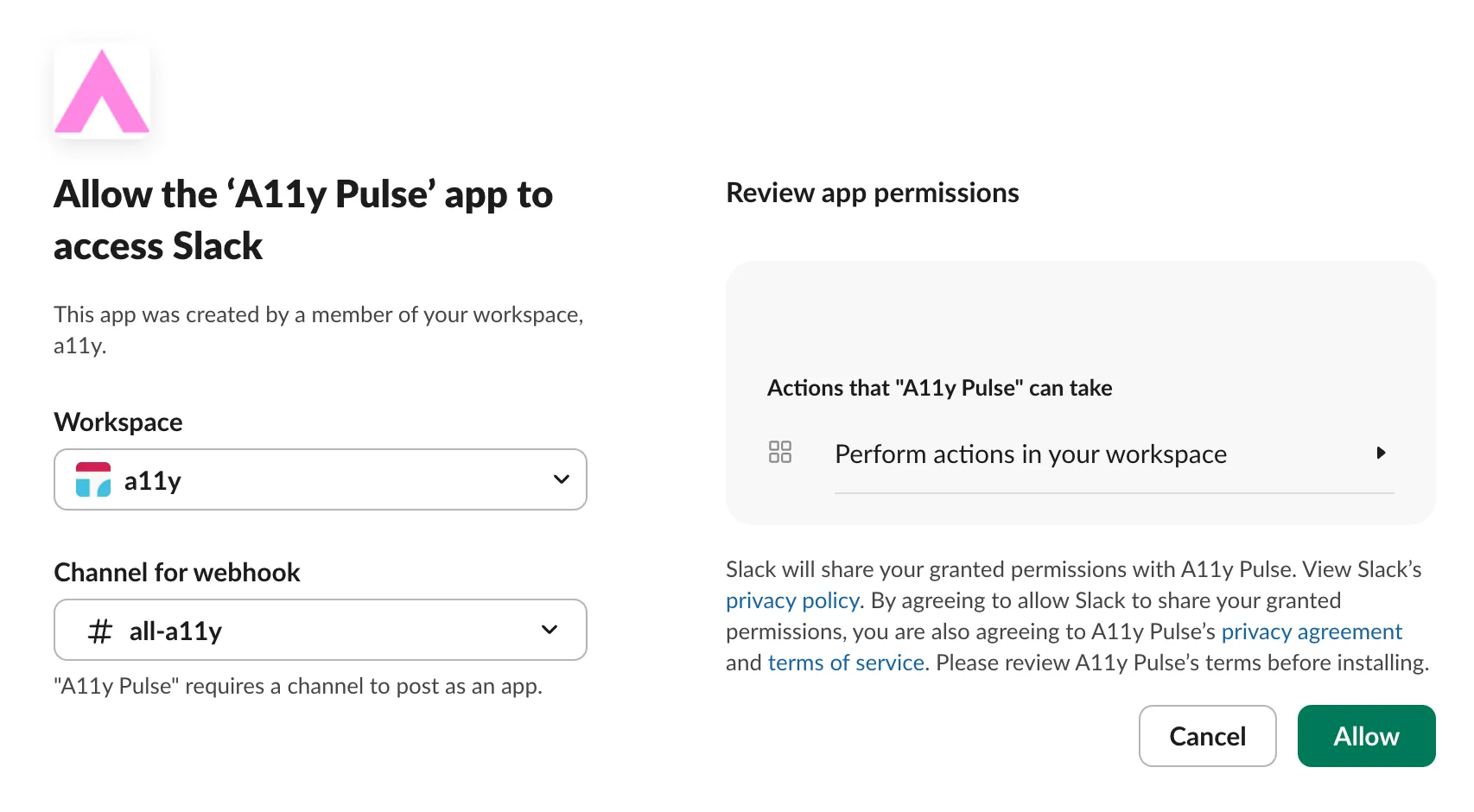Click the A11y Pulse pink app logo

pyautogui.click(x=101, y=89)
